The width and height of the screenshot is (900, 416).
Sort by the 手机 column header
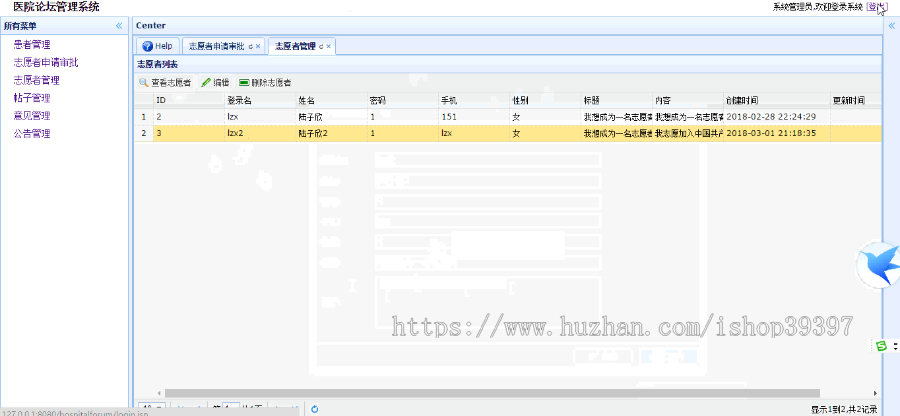[473, 100]
